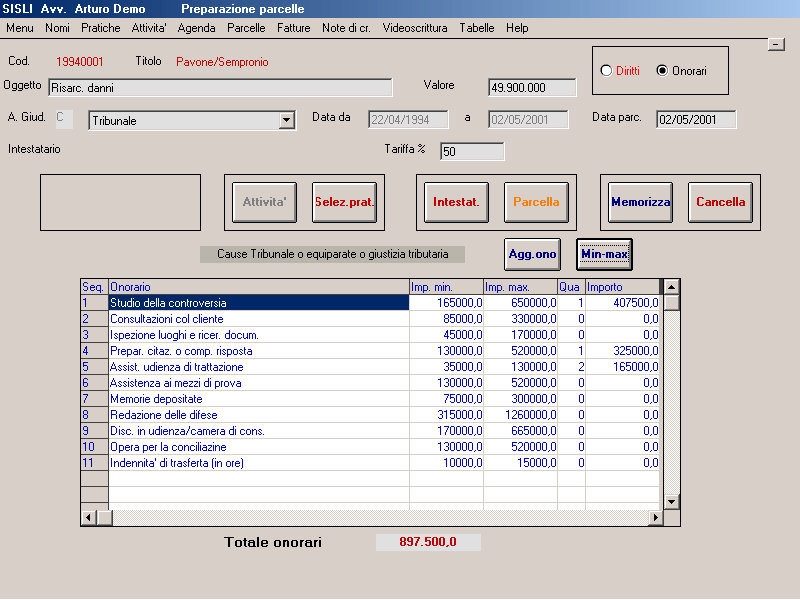
Task: Click the table's vertical scrollbar up arrow
Action: 672,287
